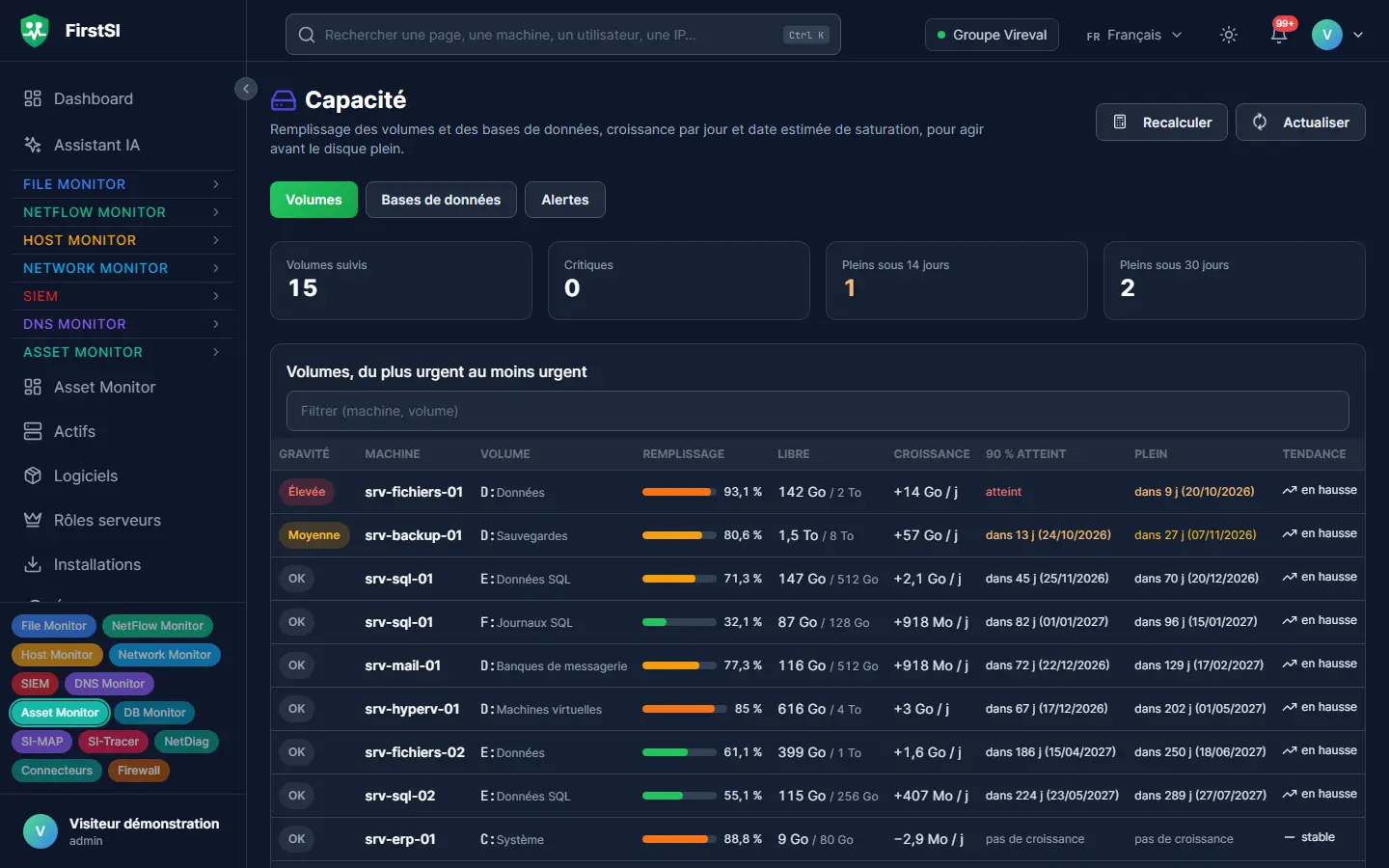Viewport: 1389px width, 868px height.
Task: Open the notifications bell icon
Action: click(x=1279, y=35)
